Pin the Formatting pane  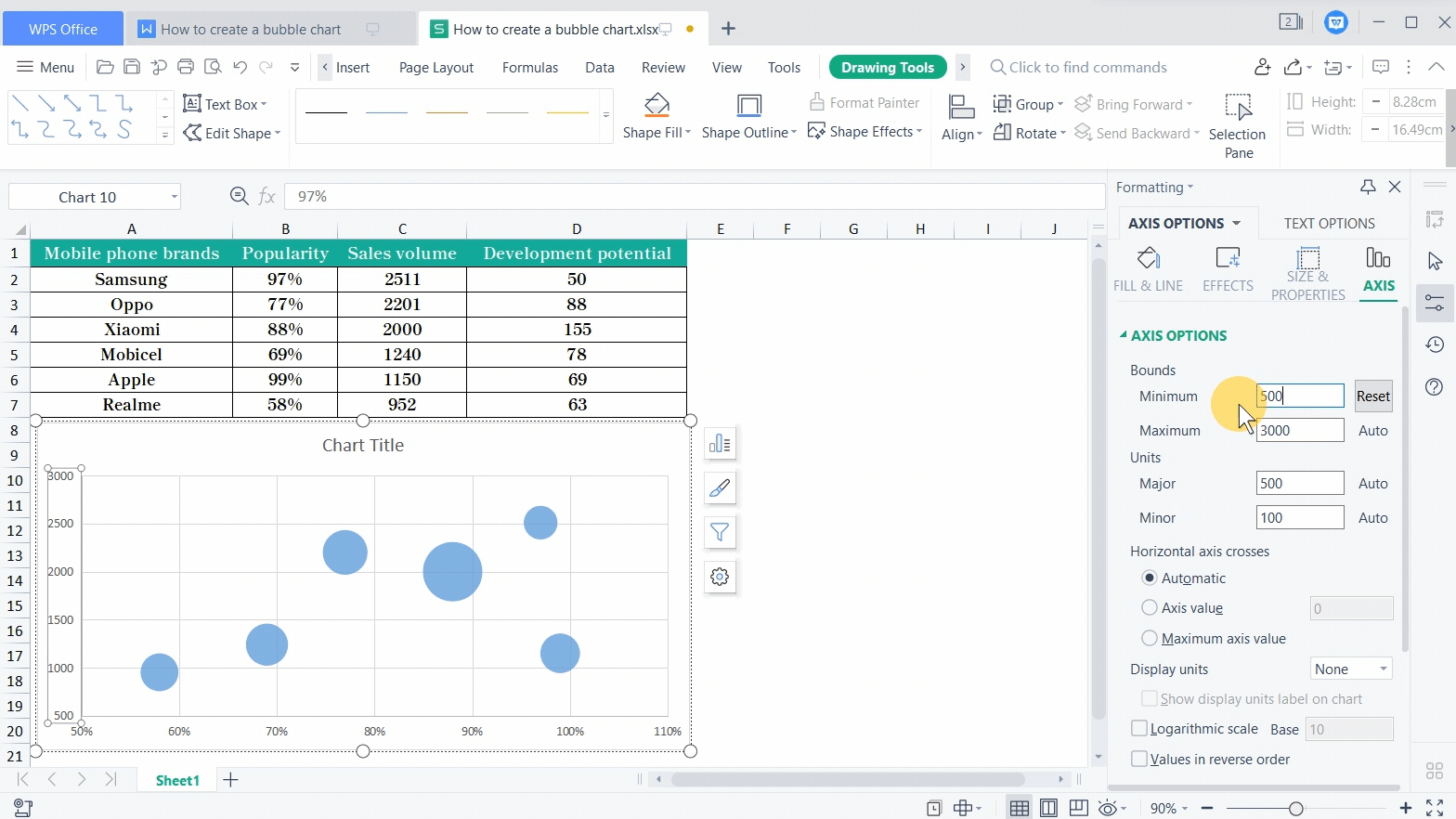click(1368, 187)
